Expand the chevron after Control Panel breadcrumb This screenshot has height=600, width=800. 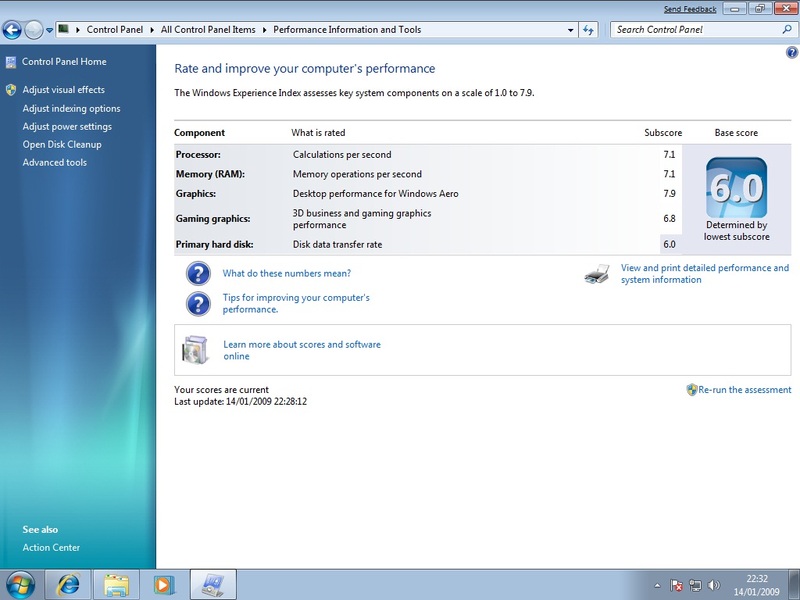click(x=152, y=30)
